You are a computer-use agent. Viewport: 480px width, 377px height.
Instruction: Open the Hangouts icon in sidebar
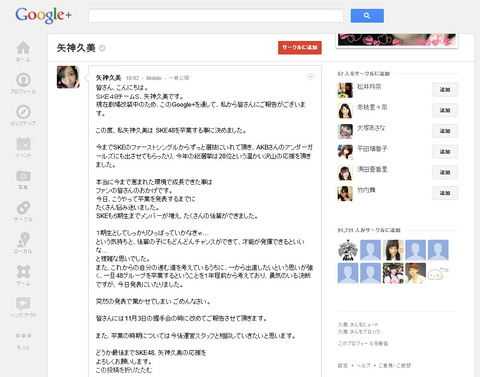[x=23, y=304]
